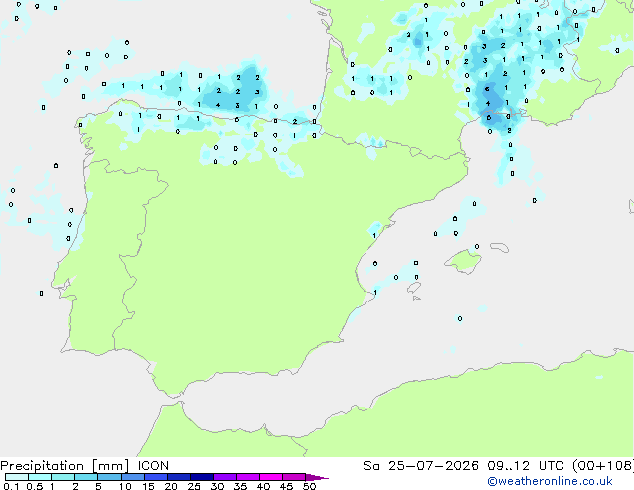This screenshot has height=490, width=634.
Task: Click the legend label '5'
Action: click(98, 486)
